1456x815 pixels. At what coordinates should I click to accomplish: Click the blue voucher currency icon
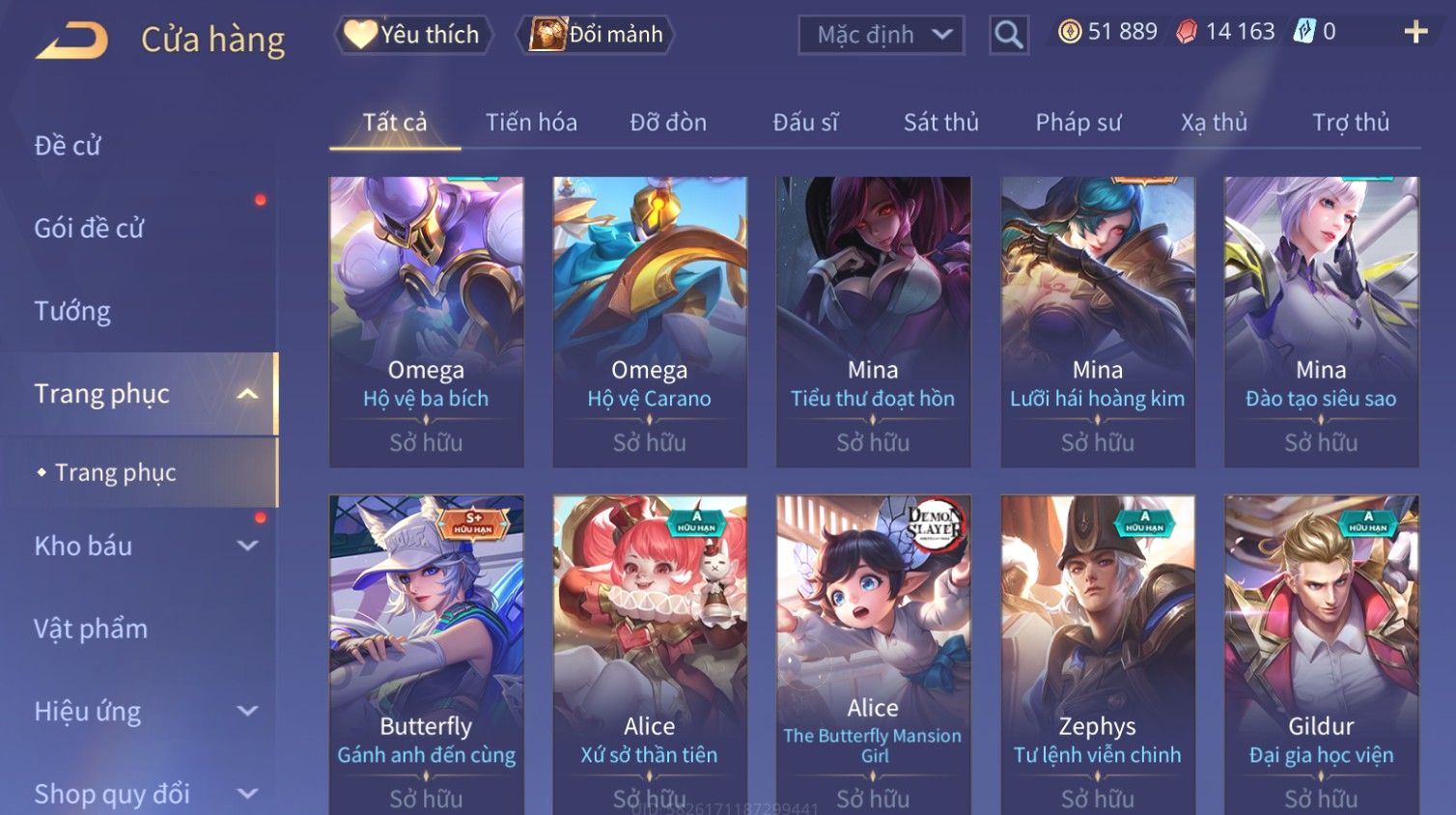1304,31
